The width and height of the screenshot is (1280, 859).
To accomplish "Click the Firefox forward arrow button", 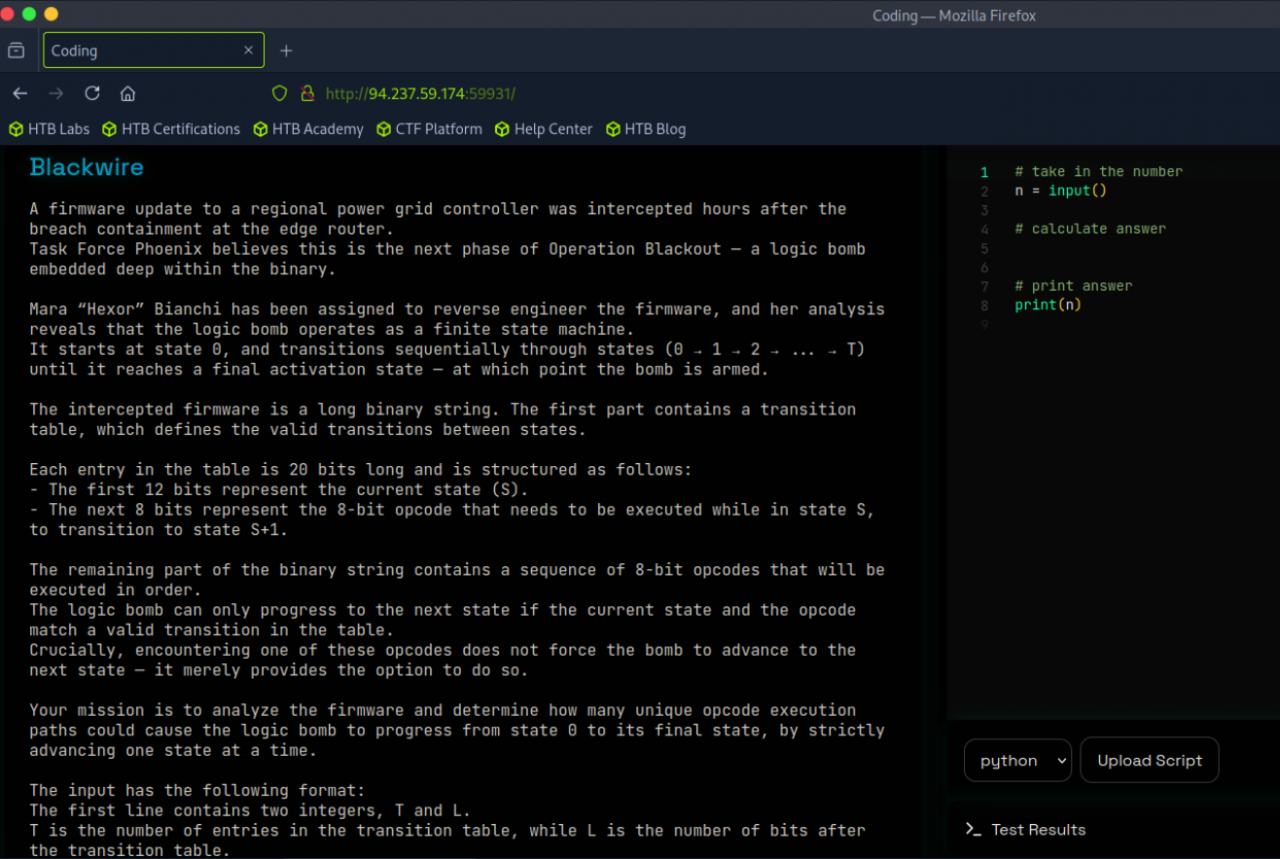I will pos(56,93).
